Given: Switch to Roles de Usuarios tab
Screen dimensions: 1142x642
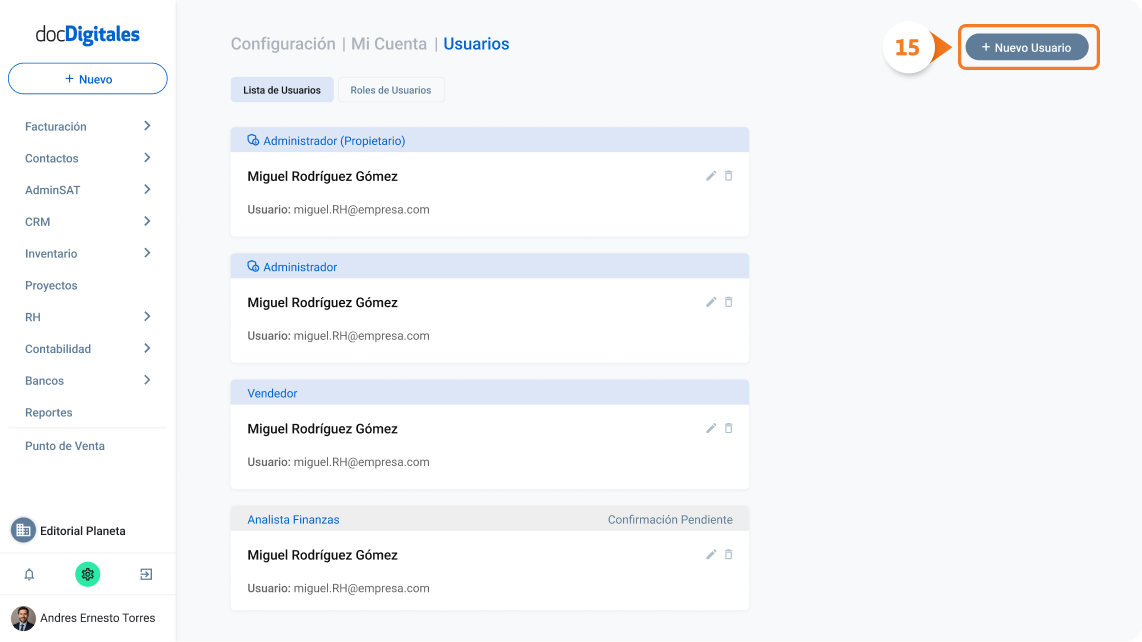Looking at the screenshot, I should pos(391,90).
